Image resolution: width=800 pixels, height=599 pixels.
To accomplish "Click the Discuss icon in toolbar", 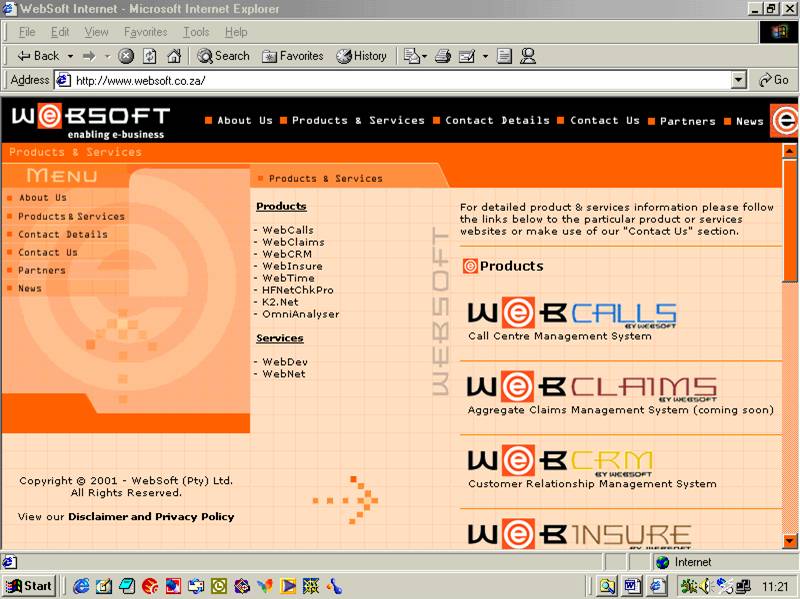I will point(504,56).
